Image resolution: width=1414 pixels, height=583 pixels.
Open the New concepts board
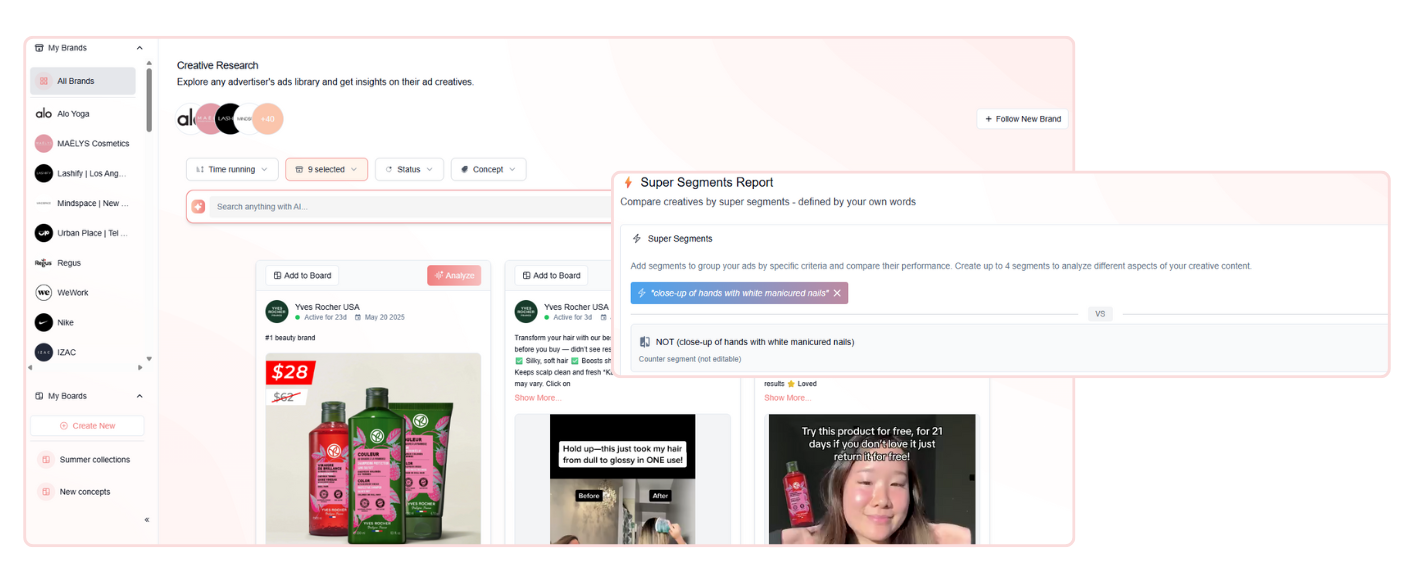[85, 492]
